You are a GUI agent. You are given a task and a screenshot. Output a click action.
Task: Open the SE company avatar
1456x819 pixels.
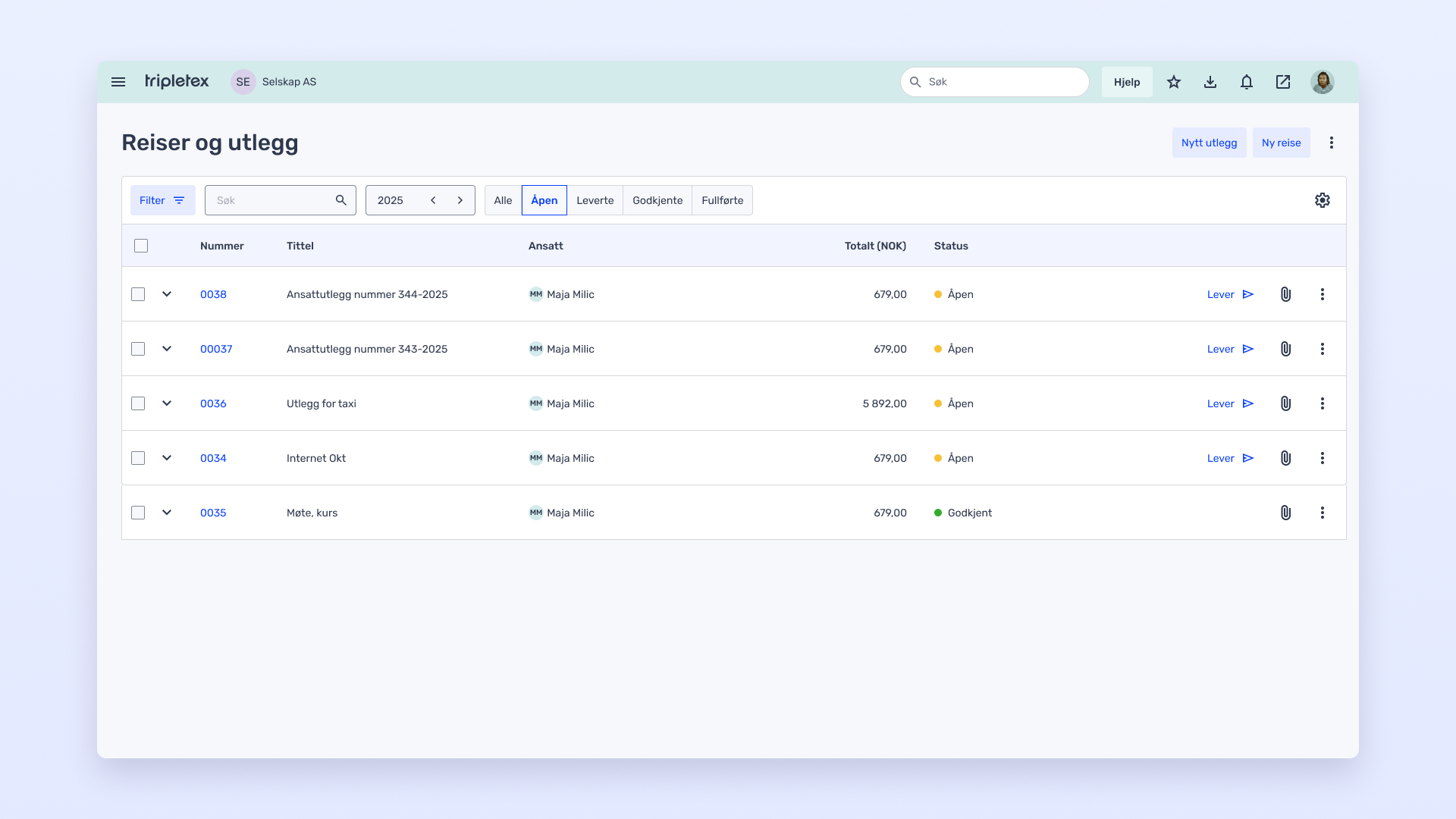[x=243, y=82]
